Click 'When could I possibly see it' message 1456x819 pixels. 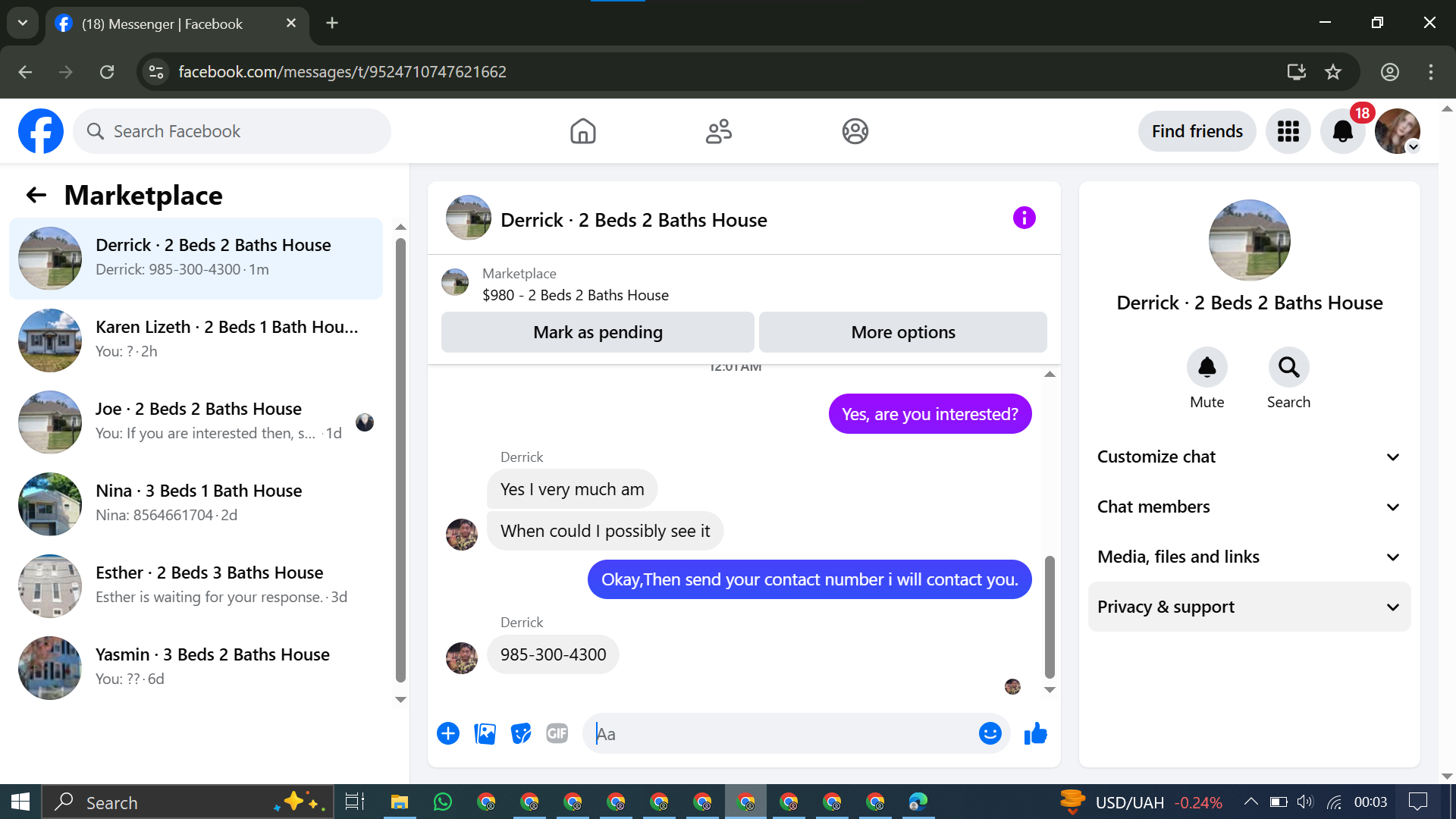point(604,531)
